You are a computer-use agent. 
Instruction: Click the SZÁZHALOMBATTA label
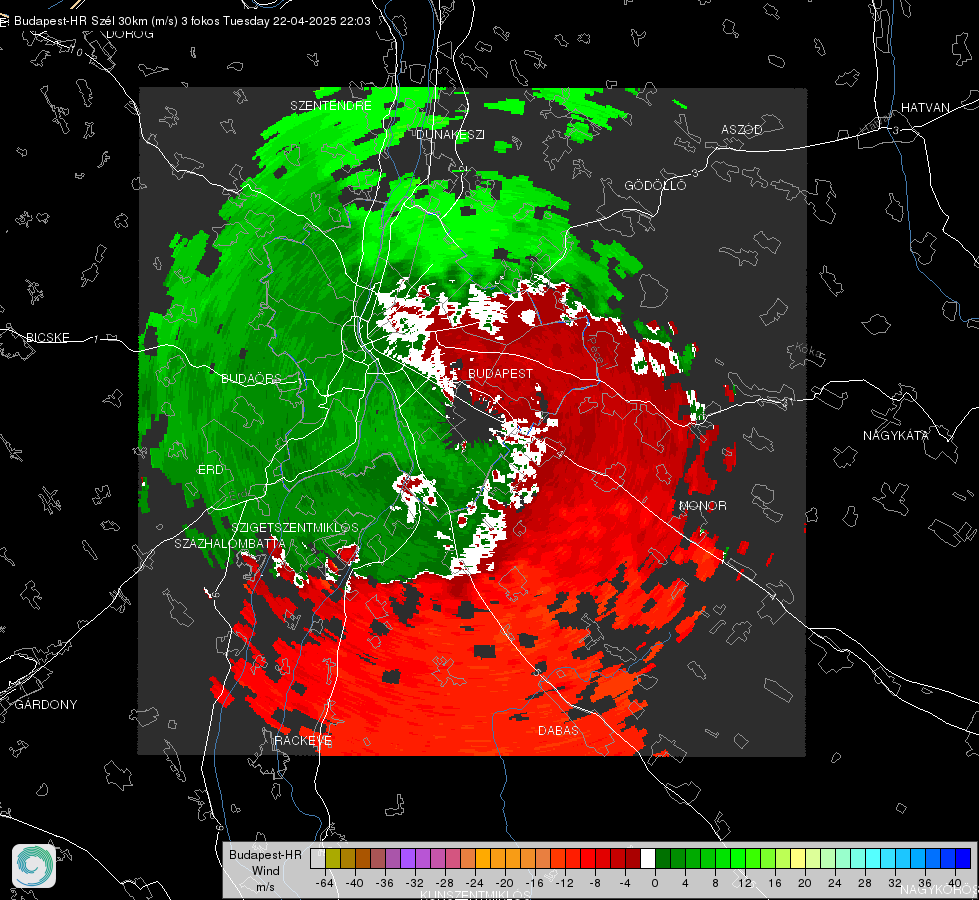tap(230, 543)
